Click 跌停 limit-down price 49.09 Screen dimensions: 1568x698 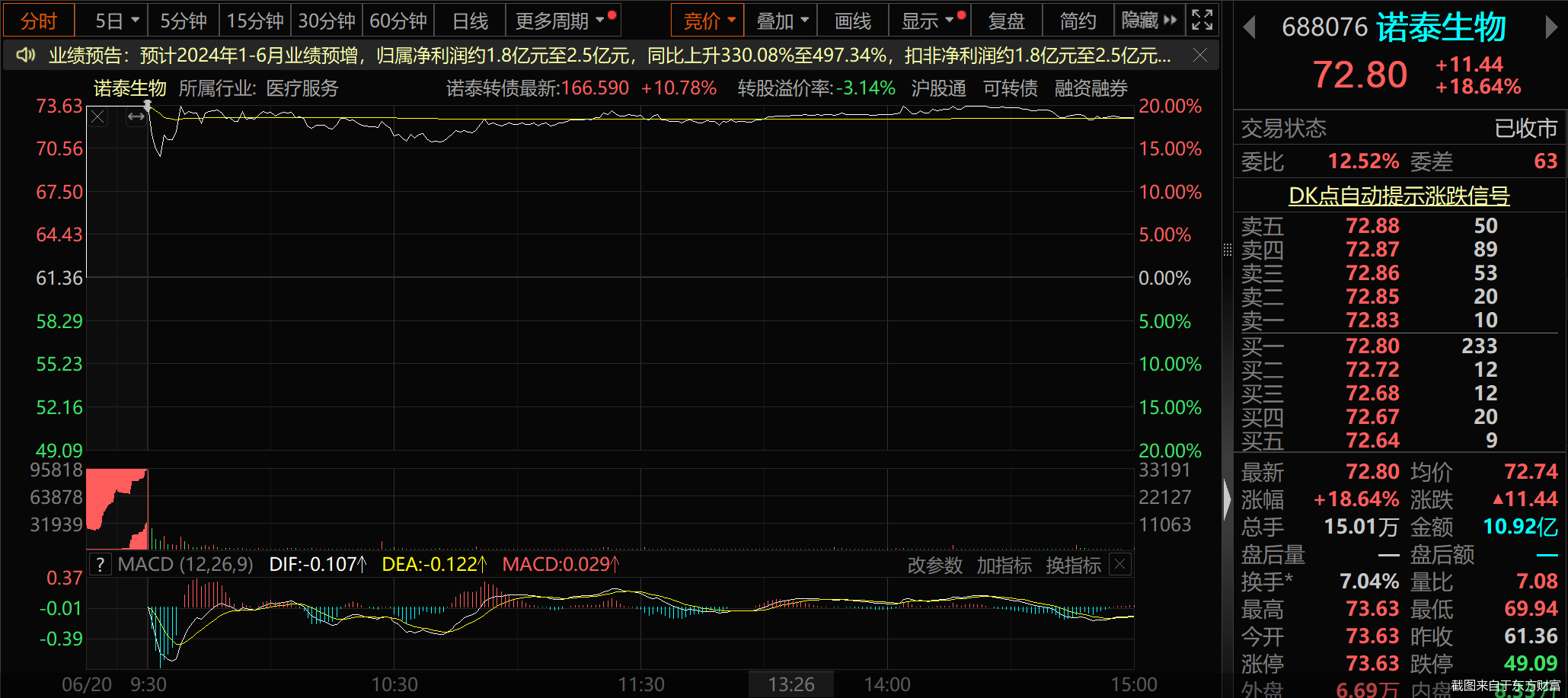point(1531,664)
